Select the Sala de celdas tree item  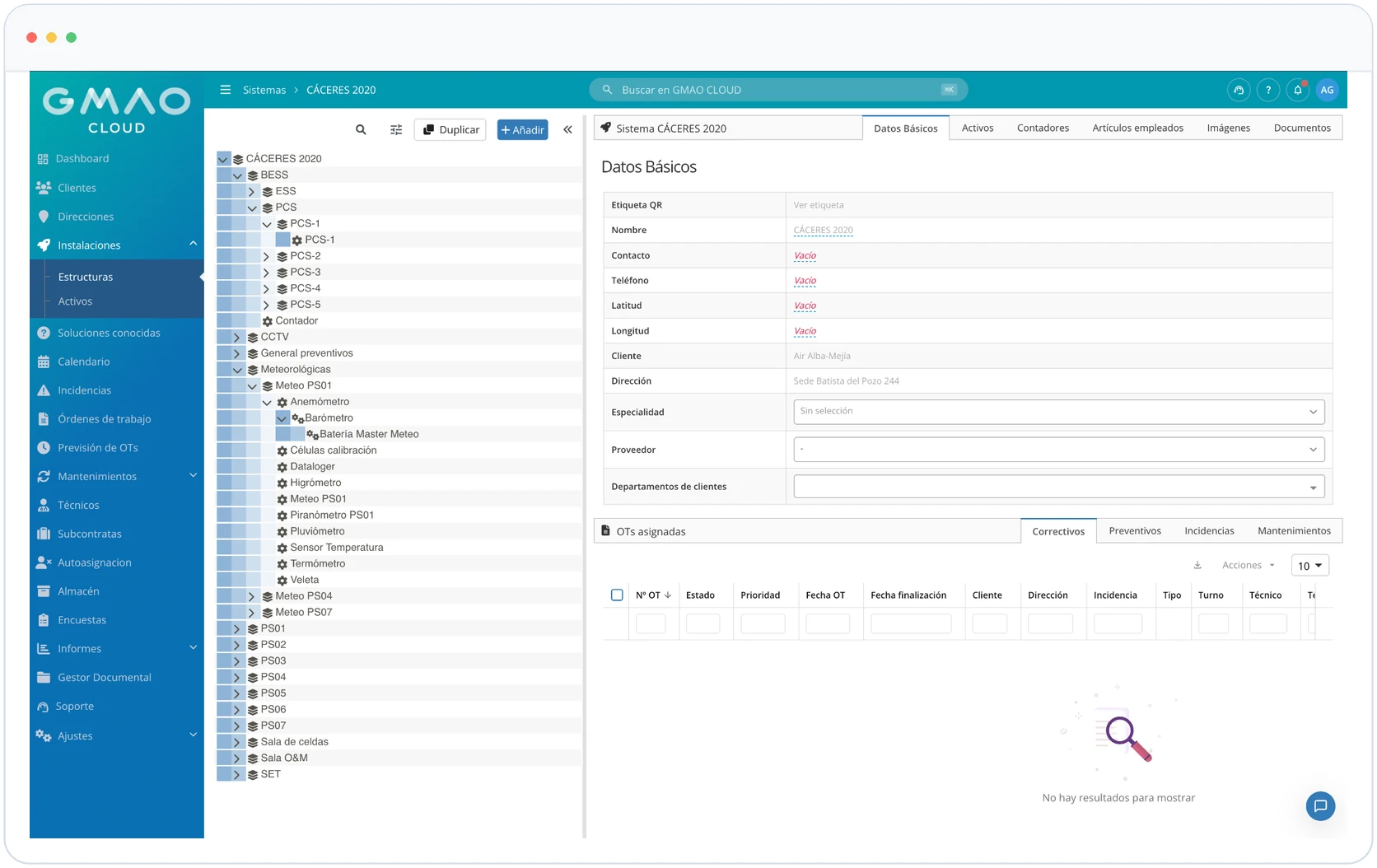pos(294,741)
